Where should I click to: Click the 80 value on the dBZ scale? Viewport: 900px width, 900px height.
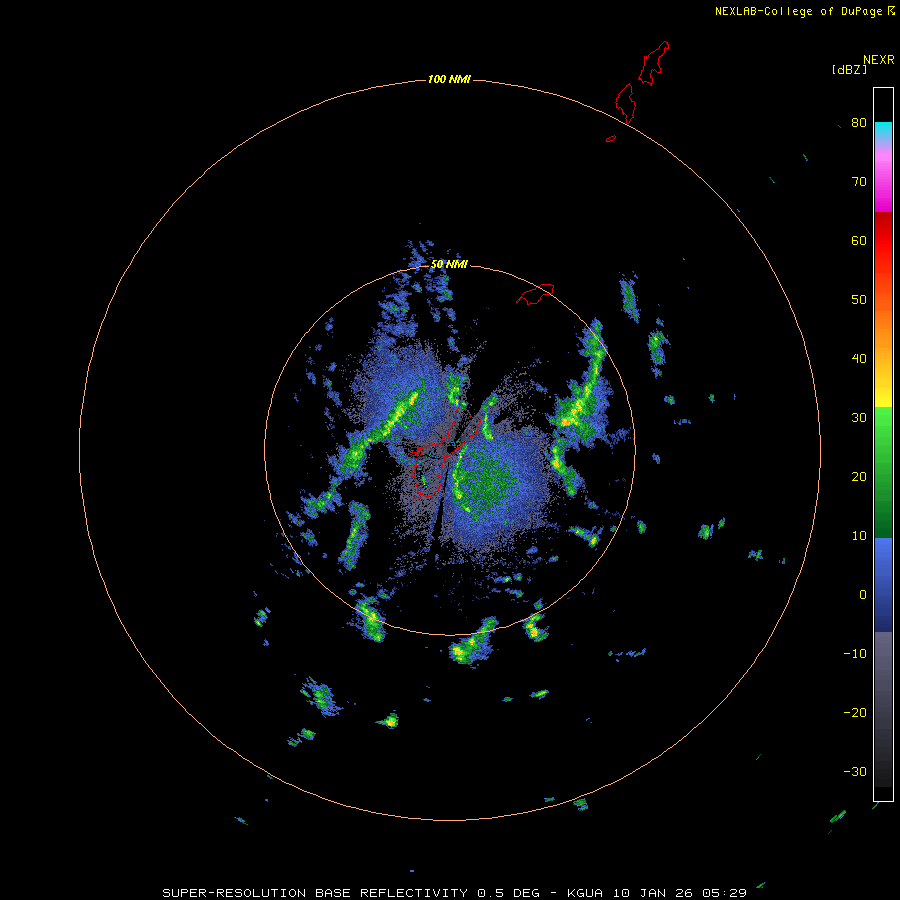[x=859, y=123]
